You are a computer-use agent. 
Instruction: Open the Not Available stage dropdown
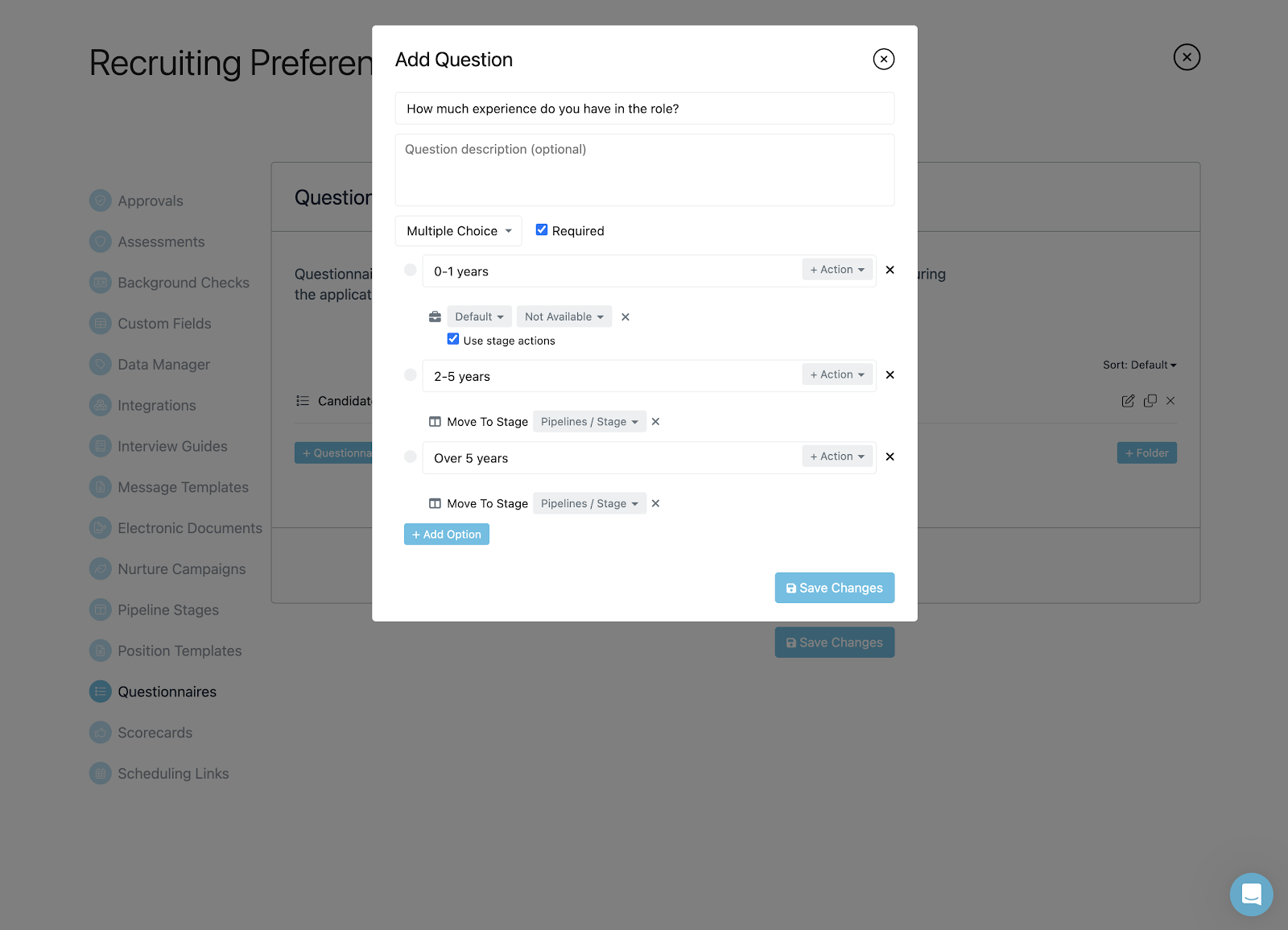(x=563, y=316)
